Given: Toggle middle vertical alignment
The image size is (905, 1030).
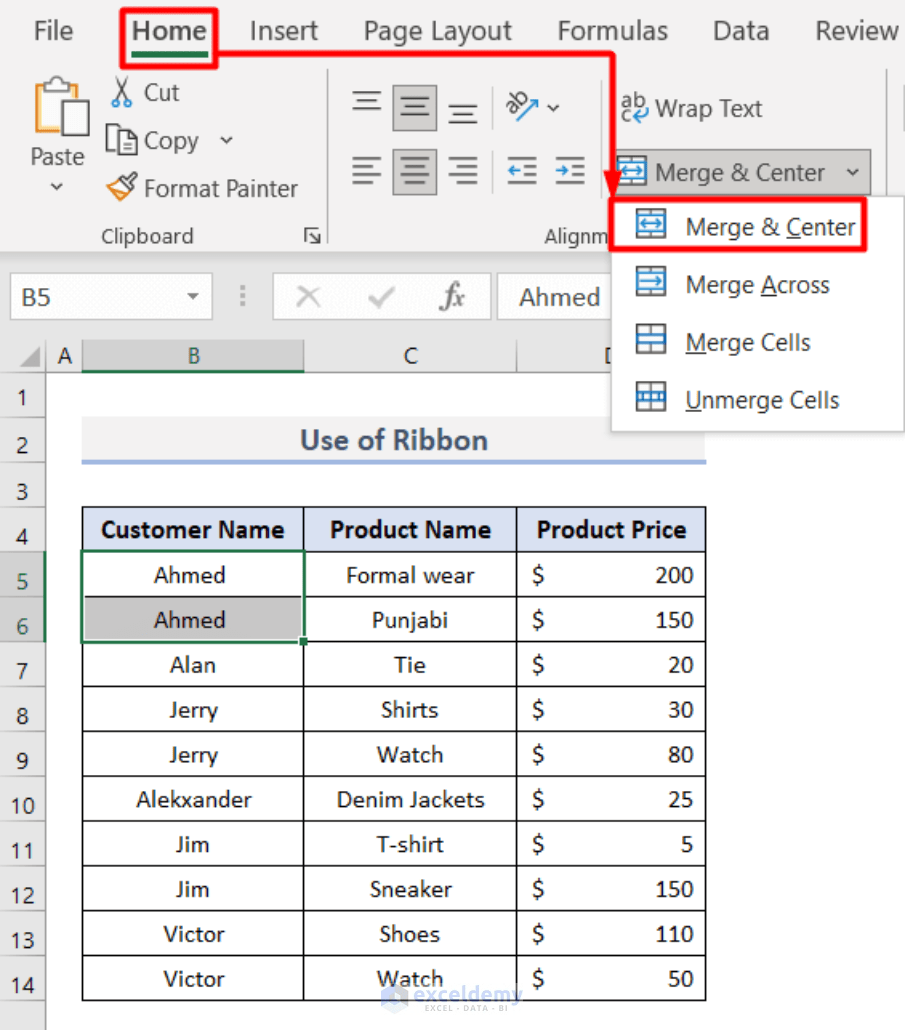Looking at the screenshot, I should coord(414,104).
